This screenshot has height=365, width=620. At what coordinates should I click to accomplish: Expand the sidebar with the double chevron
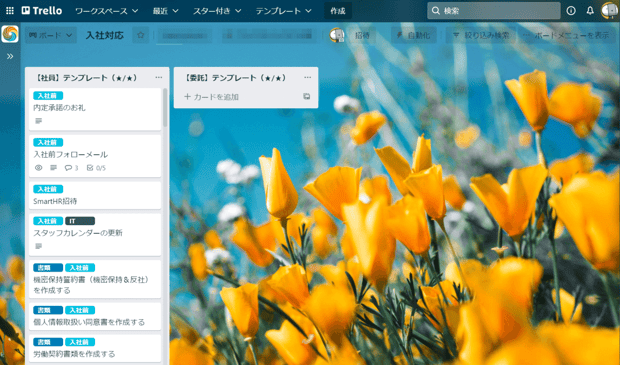(10, 56)
